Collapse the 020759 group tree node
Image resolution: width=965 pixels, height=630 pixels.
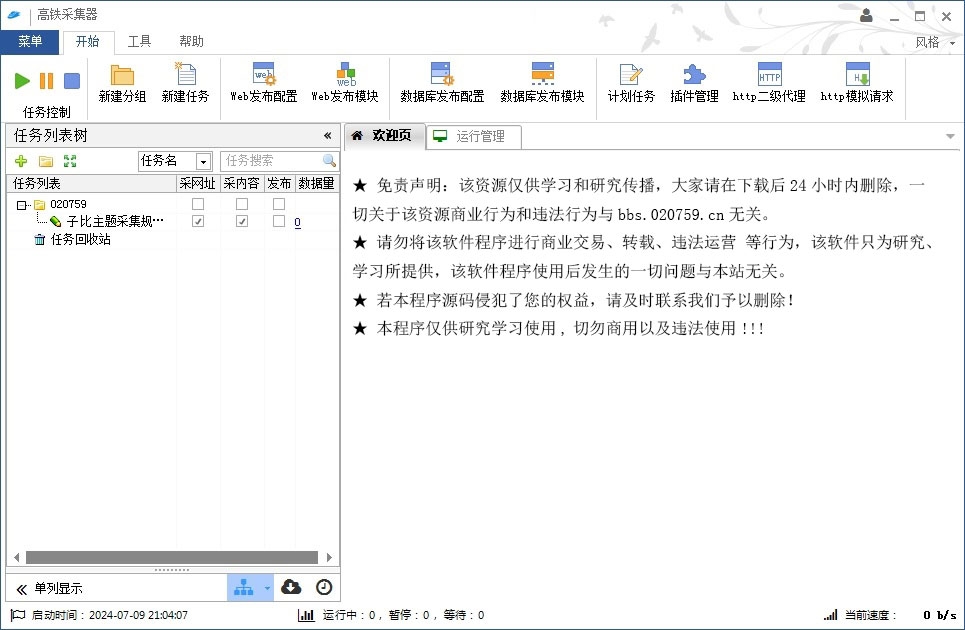(x=21, y=205)
